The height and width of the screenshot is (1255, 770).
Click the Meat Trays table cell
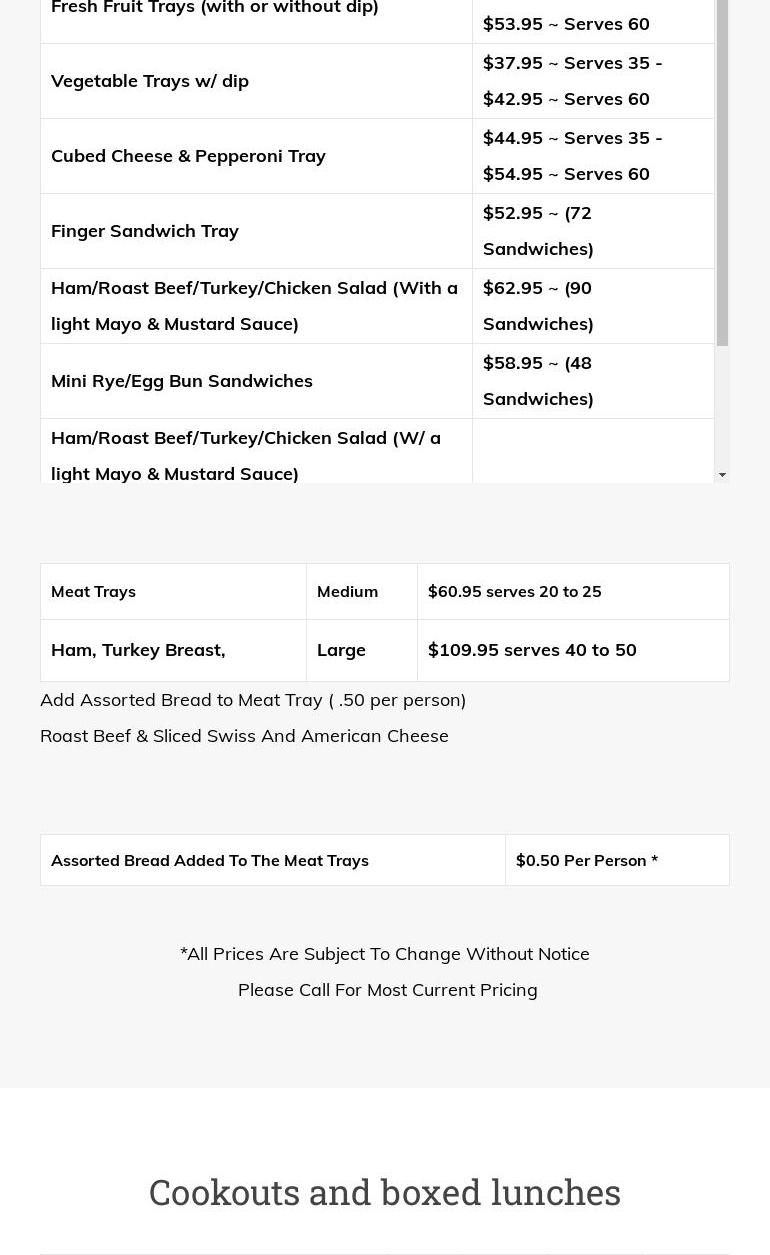(93, 592)
